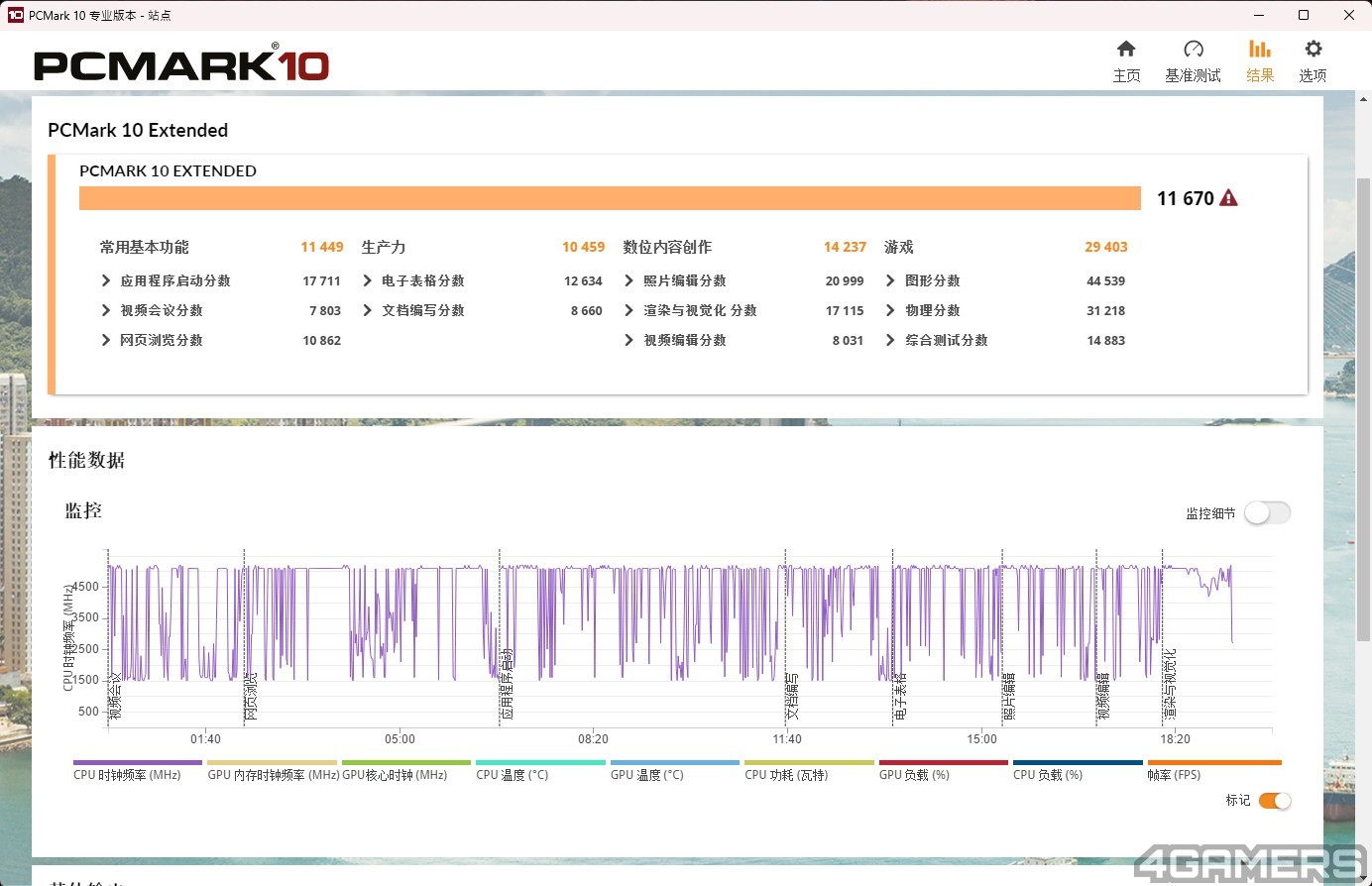Select the GPU 负载 legend item
Image resolution: width=1372 pixels, height=886 pixels.
(944, 770)
